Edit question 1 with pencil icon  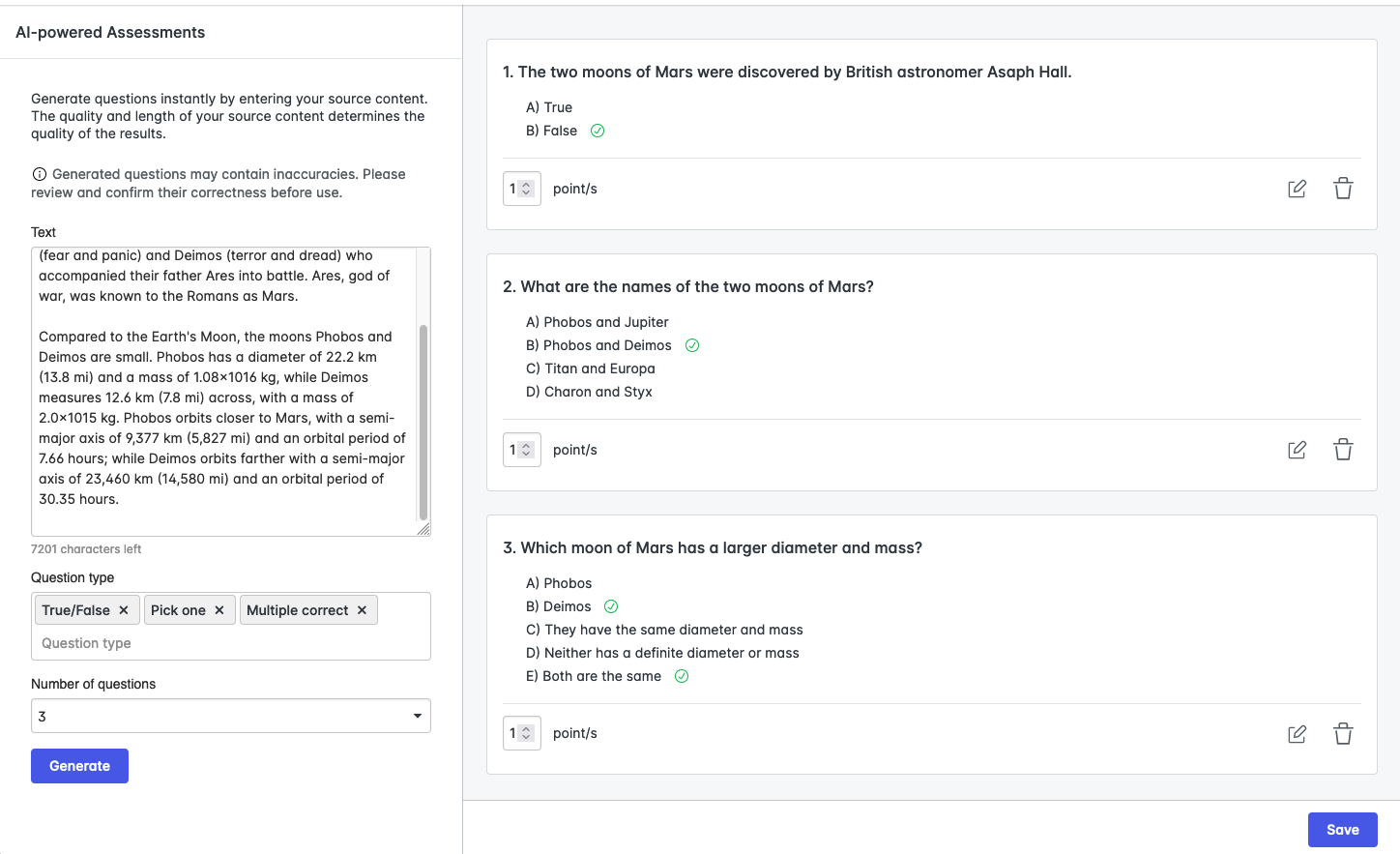point(1297,189)
